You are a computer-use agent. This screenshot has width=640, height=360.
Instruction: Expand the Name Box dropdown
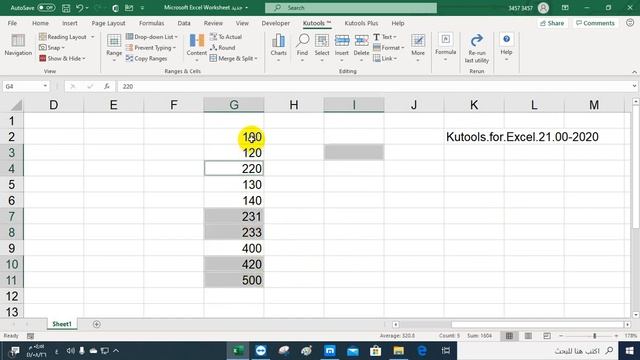pos(45,86)
